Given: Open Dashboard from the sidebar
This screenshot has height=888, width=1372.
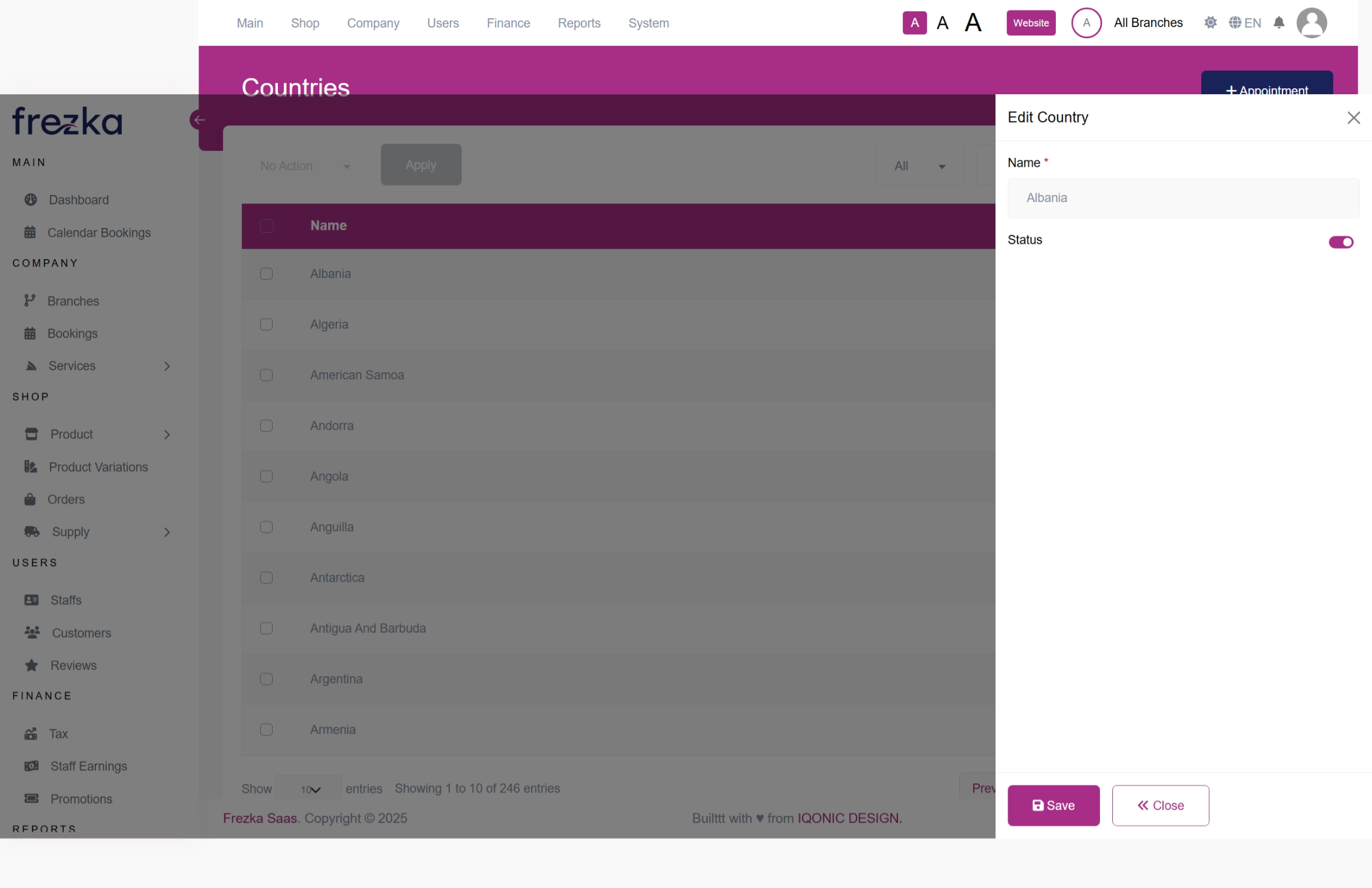Looking at the screenshot, I should 78,200.
